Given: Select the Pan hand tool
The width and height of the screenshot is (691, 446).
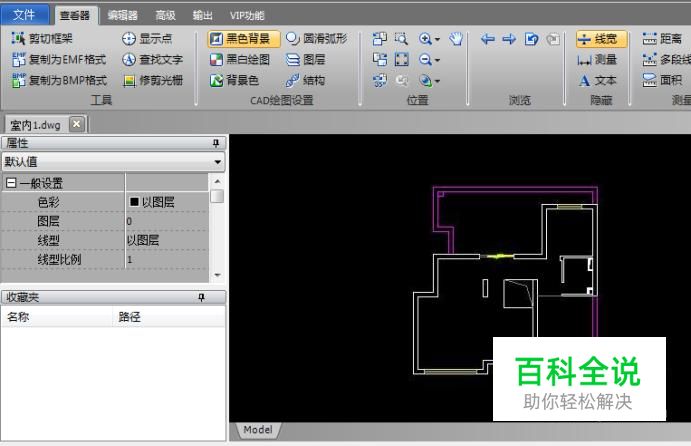Looking at the screenshot, I should tap(456, 39).
